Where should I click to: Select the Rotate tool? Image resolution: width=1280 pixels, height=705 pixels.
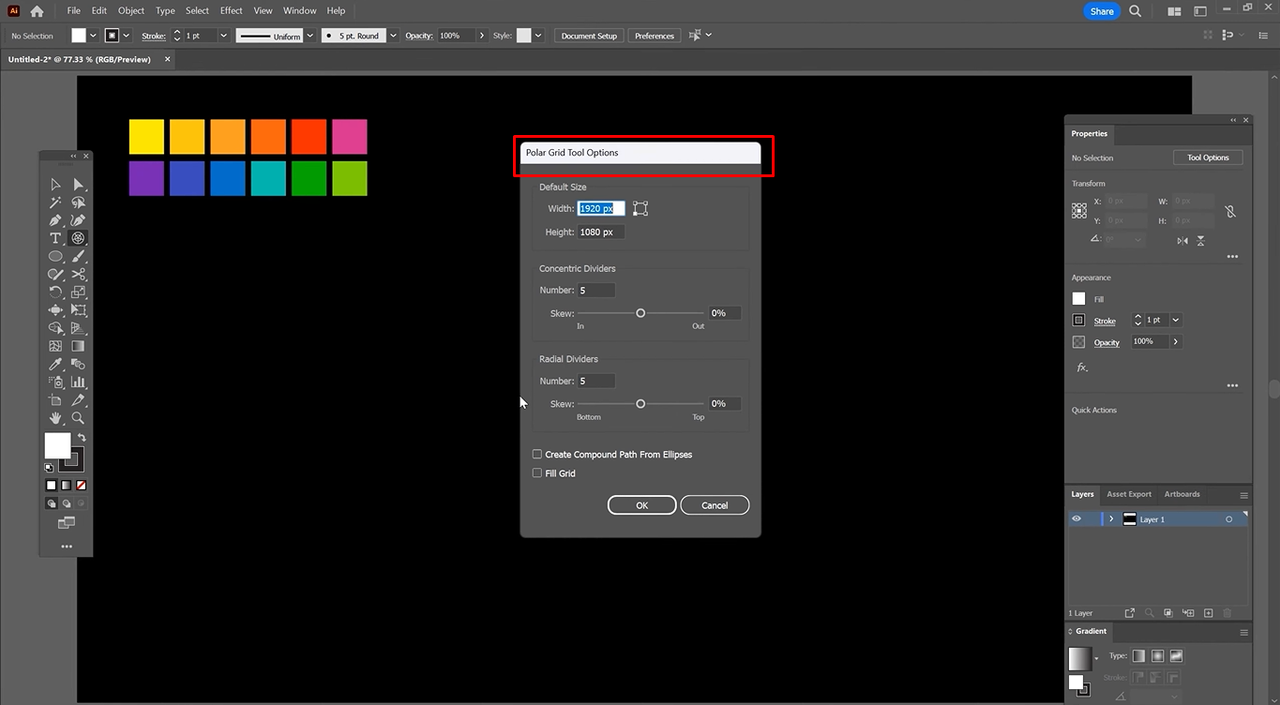(x=56, y=293)
